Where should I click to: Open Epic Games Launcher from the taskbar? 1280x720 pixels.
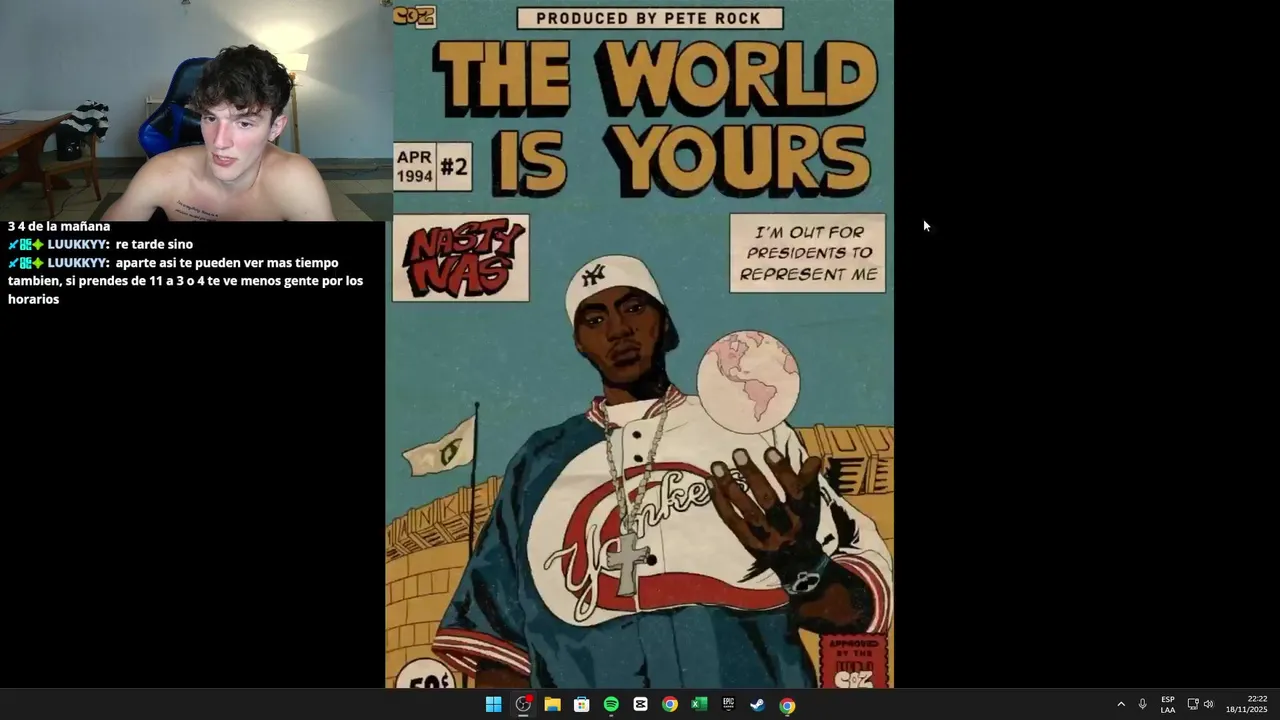tap(729, 705)
